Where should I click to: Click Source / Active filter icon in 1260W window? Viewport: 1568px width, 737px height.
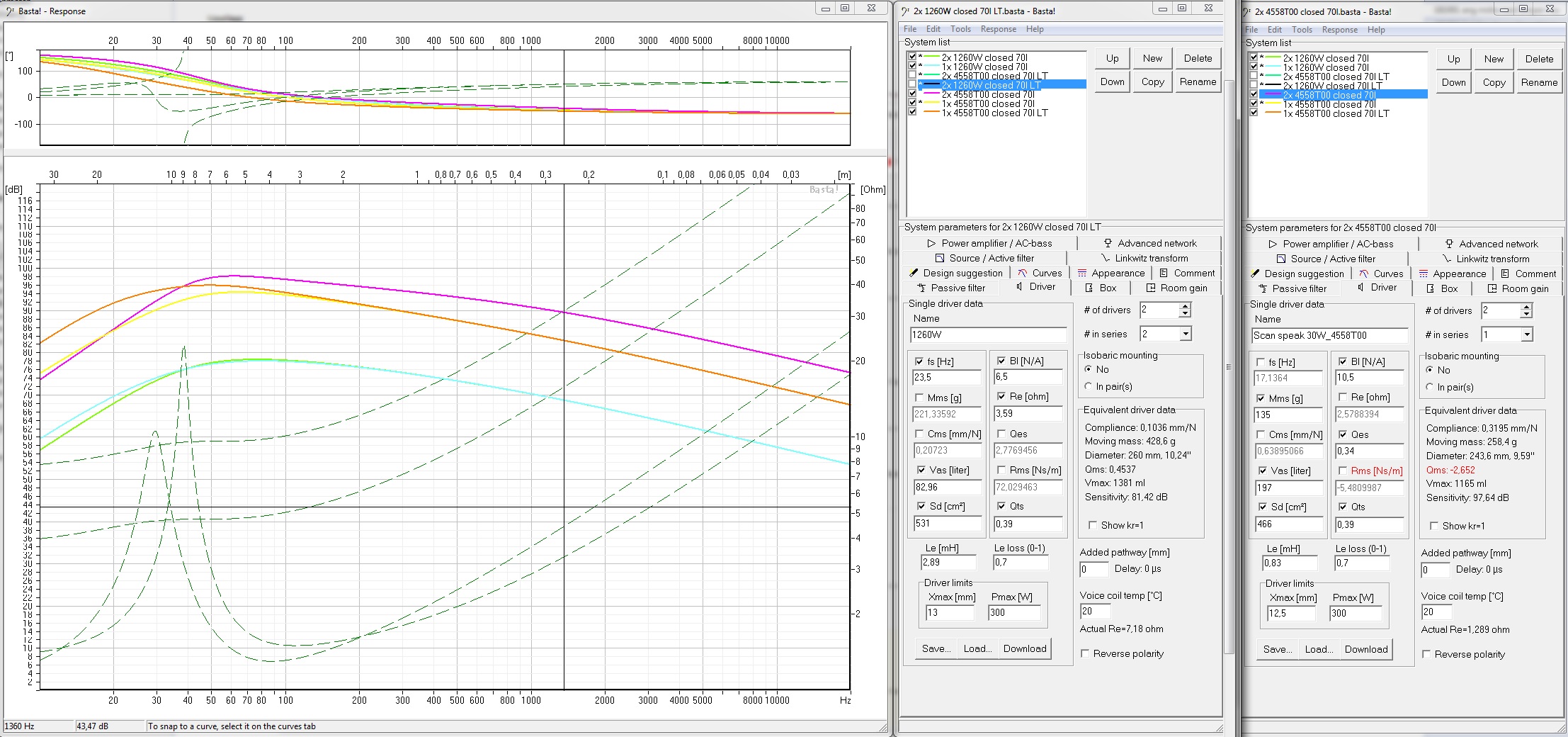[940, 258]
